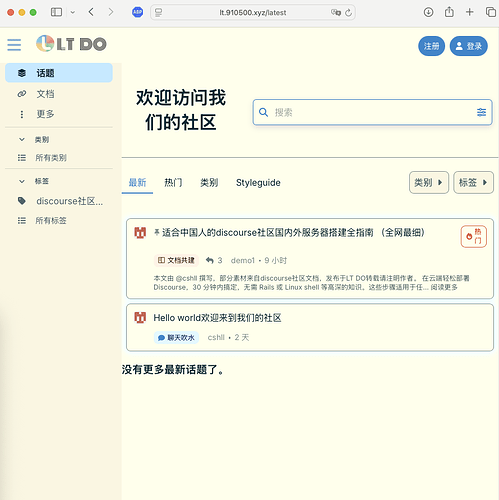Toggle the Safari sidebar button
Viewport: 499px width, 500px height.
click(56, 12)
